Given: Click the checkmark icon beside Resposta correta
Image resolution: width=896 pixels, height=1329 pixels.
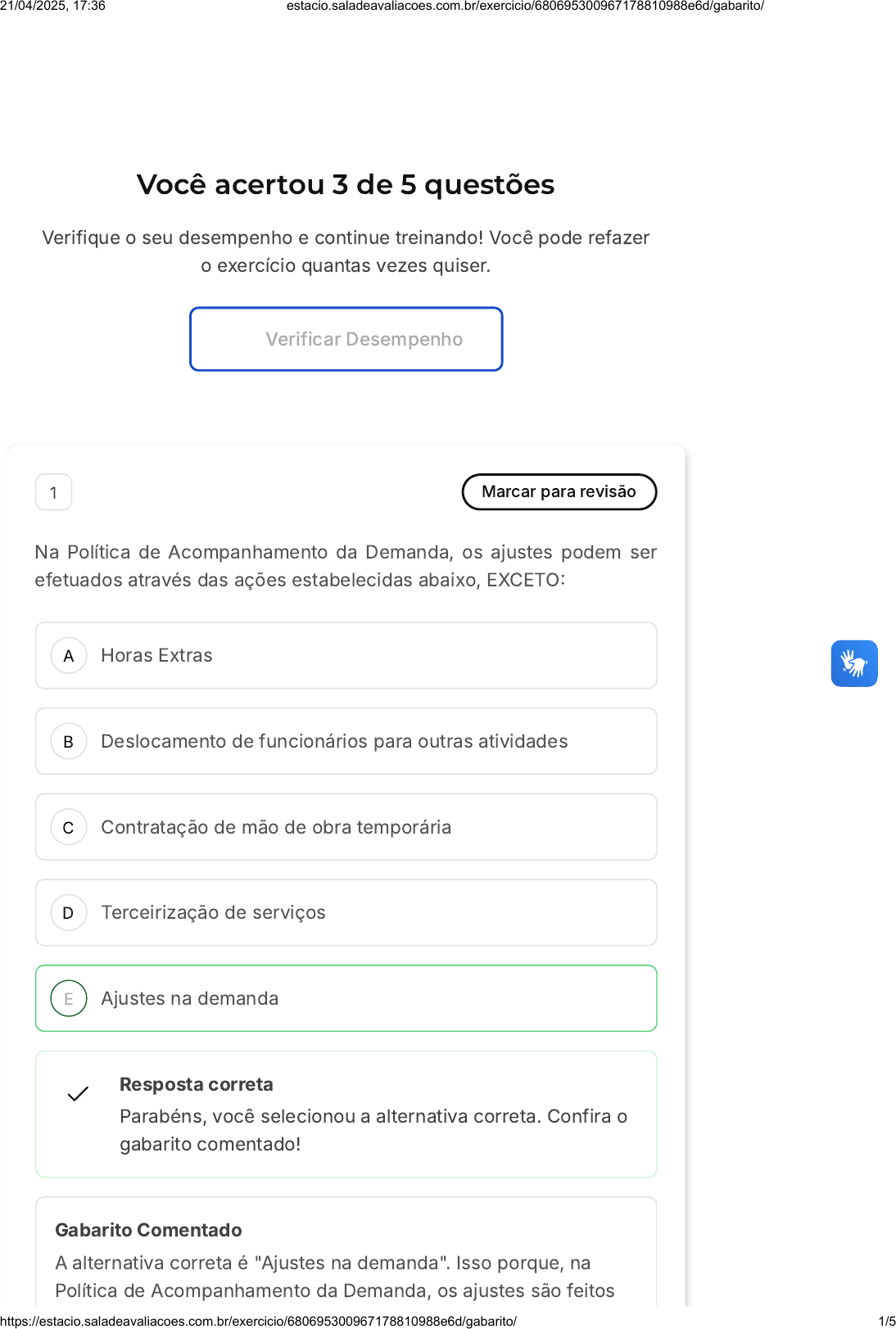Looking at the screenshot, I should click(x=78, y=1094).
